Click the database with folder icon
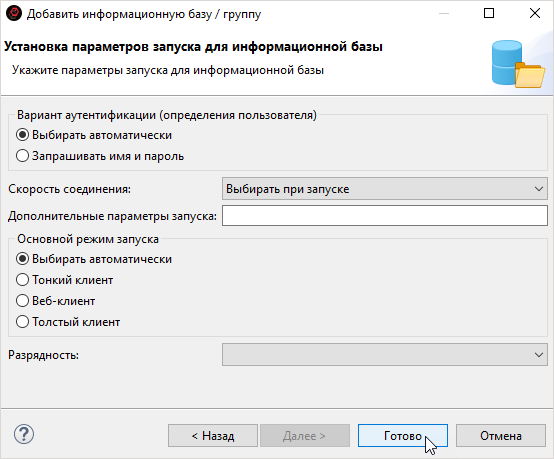This screenshot has height=459, width=554. click(518, 64)
